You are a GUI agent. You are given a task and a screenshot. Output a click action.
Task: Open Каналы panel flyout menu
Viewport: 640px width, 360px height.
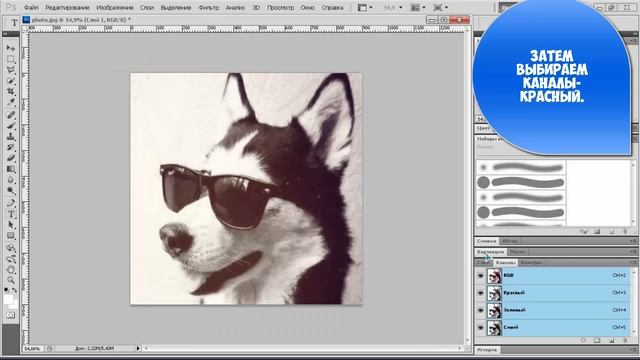[633, 262]
